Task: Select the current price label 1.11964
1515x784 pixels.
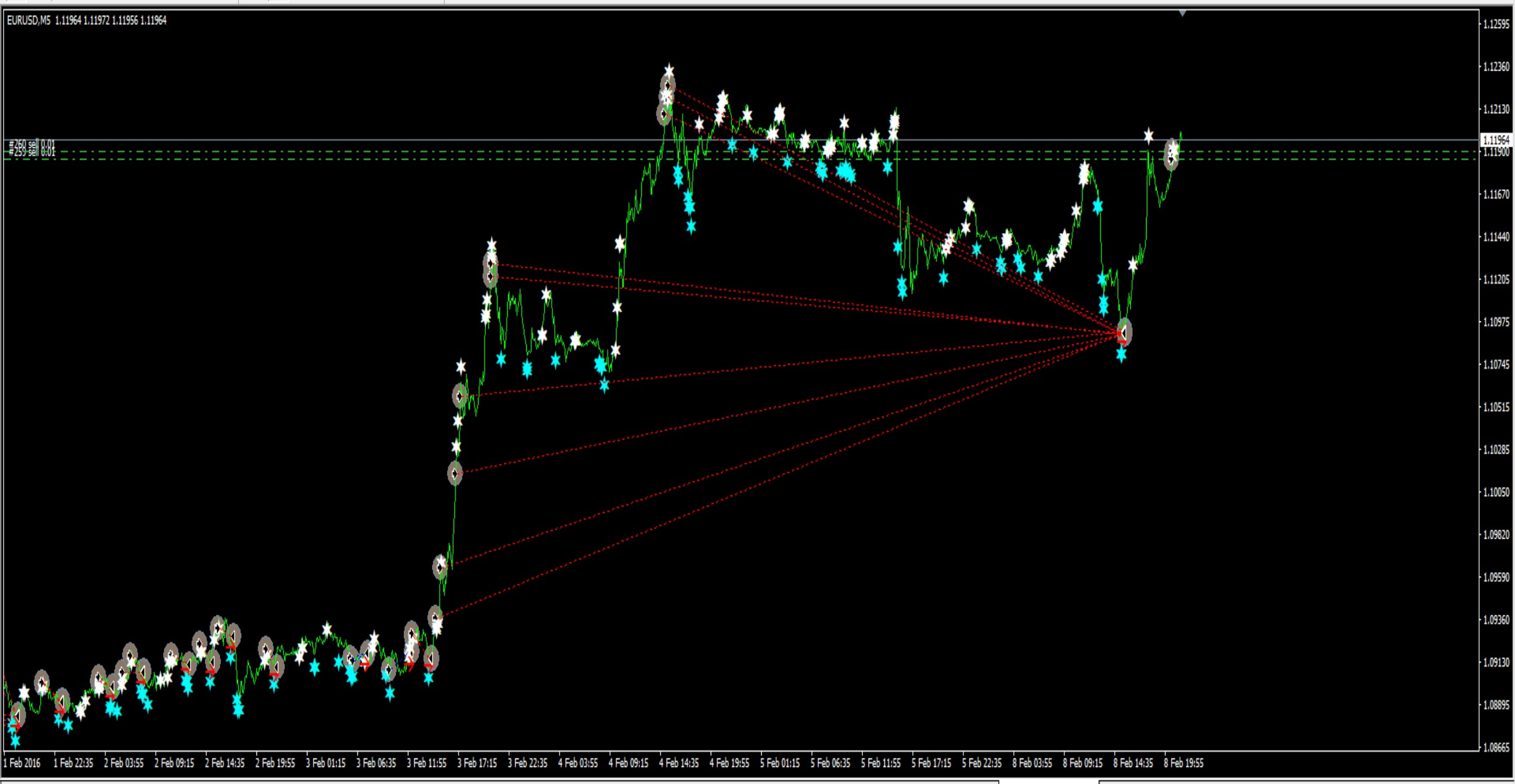Action: (1496, 140)
